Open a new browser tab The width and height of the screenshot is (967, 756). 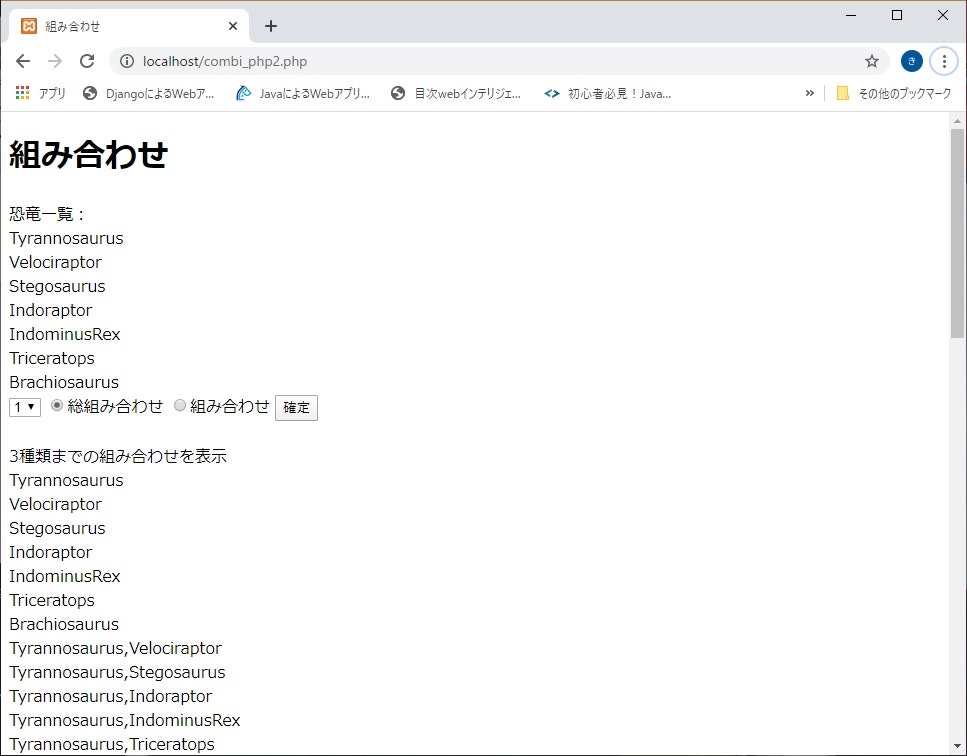[270, 25]
